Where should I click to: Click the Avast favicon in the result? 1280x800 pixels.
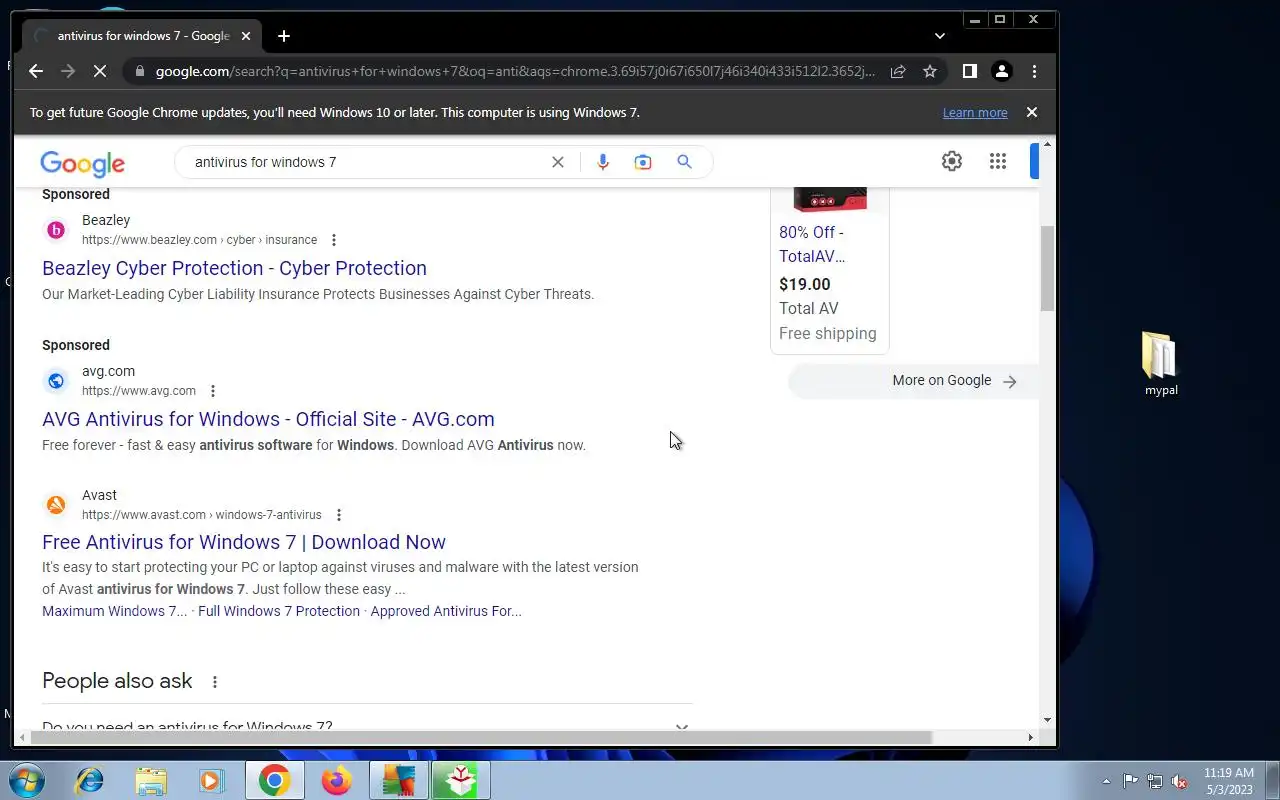56,505
